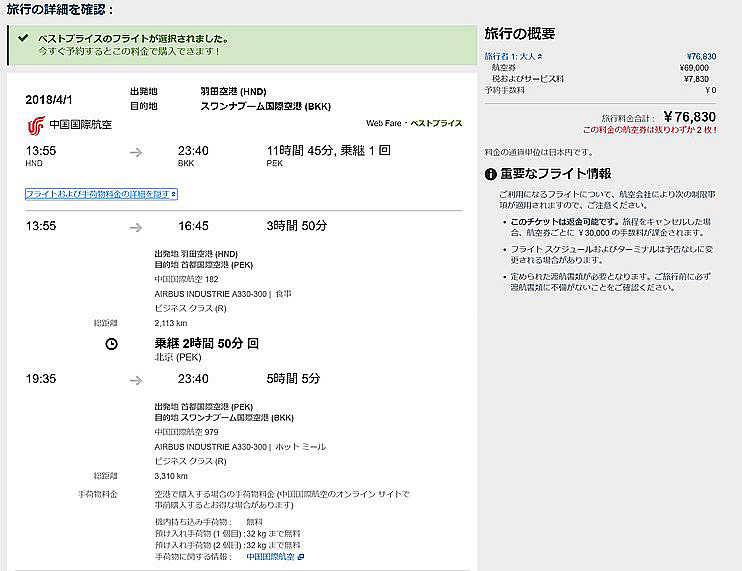Click the total fare ¥76,830 in bold

(x=689, y=117)
